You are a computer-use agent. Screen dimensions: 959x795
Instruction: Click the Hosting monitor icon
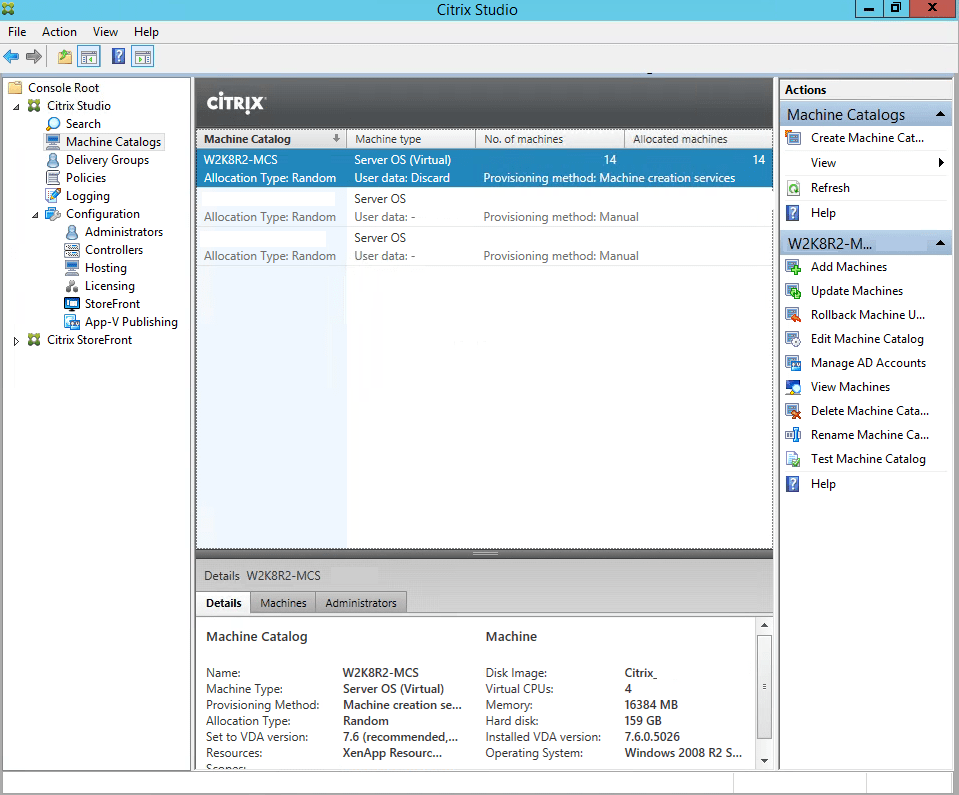coord(72,268)
